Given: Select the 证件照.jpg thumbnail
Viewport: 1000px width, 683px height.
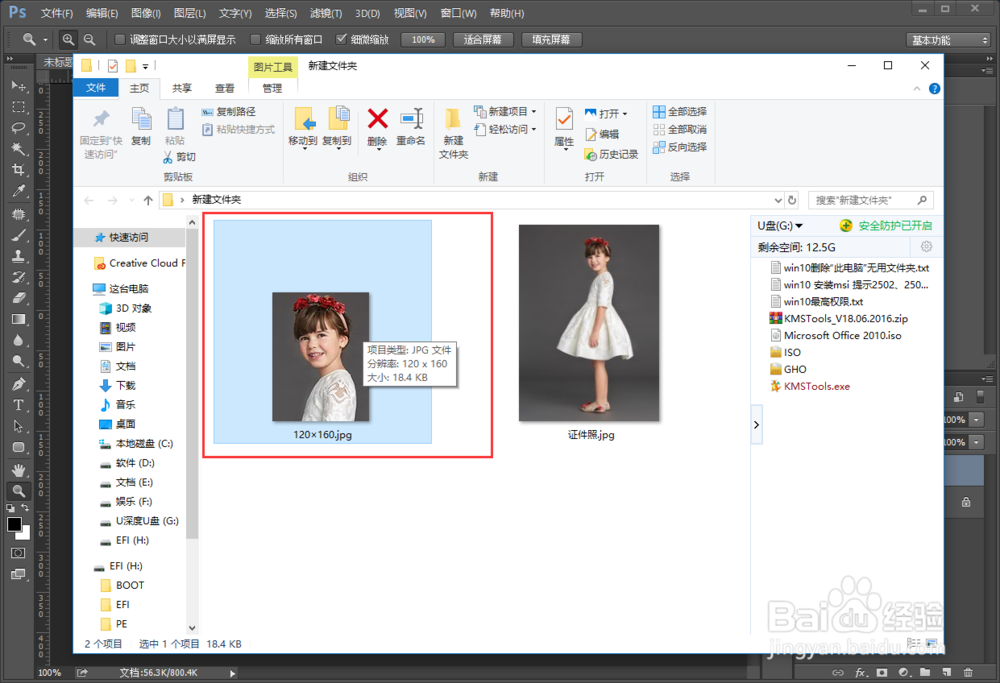Looking at the screenshot, I should [x=589, y=322].
